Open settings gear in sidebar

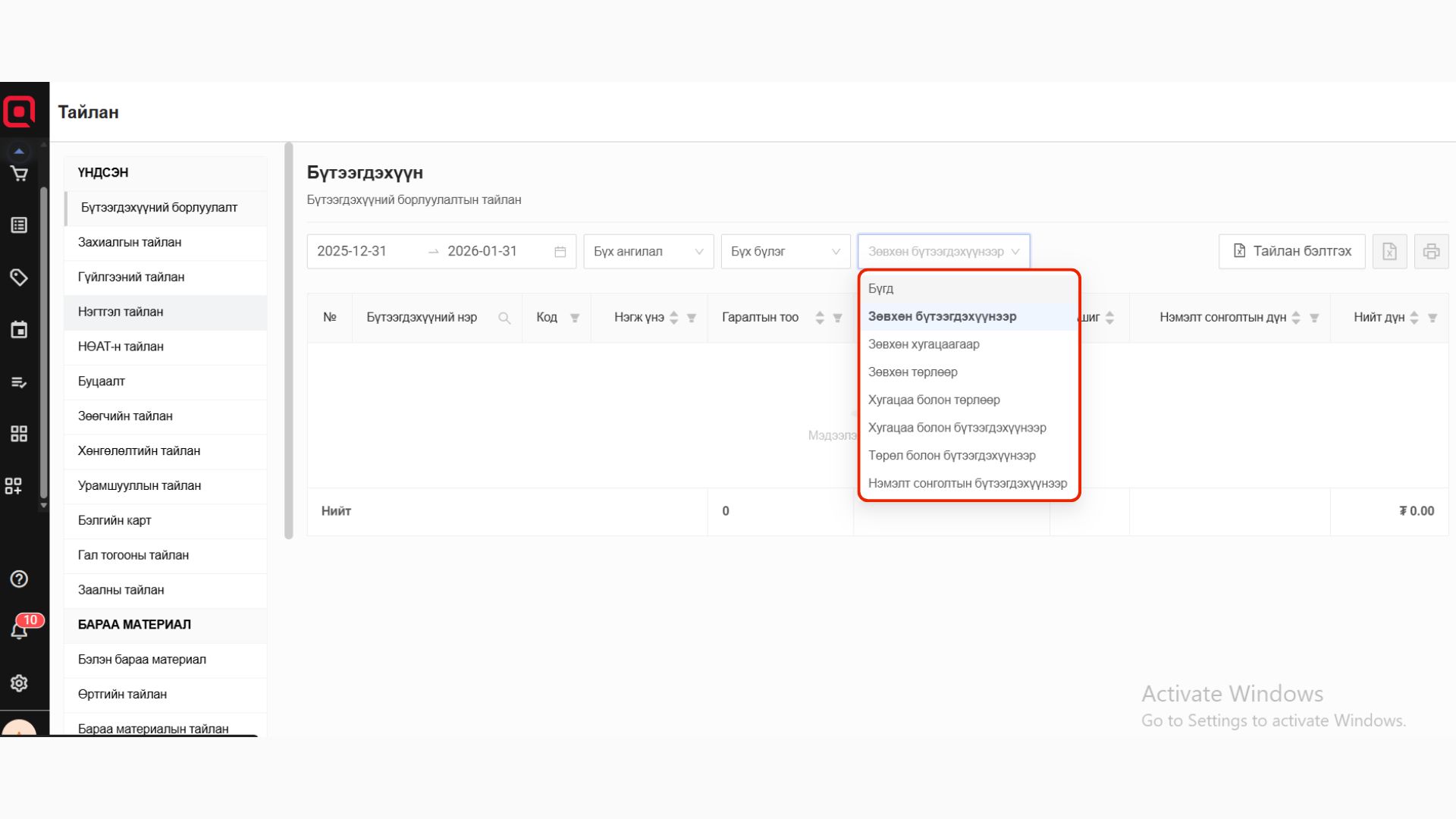(19, 683)
